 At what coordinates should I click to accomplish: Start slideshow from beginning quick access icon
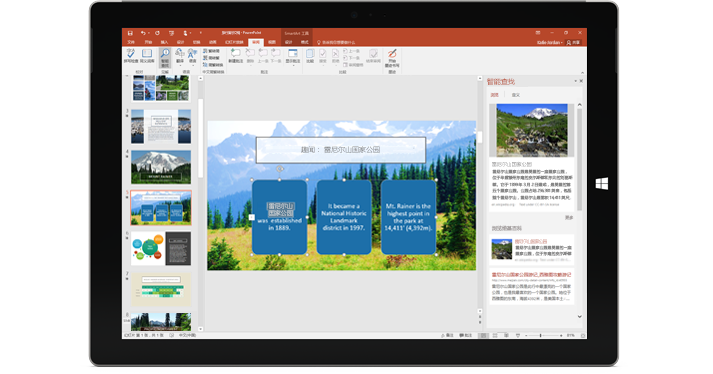tap(171, 33)
